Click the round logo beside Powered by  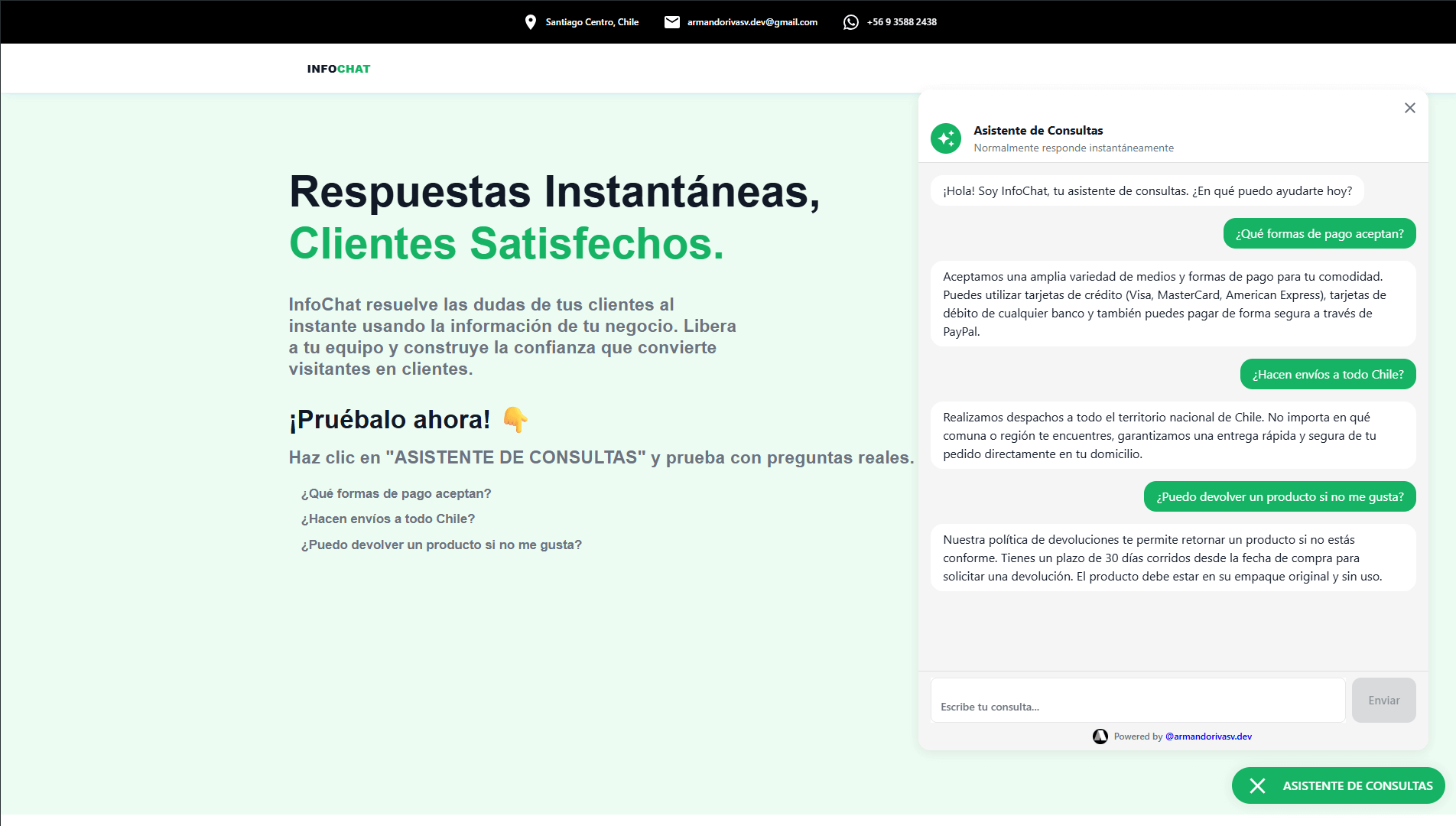[x=1100, y=737]
